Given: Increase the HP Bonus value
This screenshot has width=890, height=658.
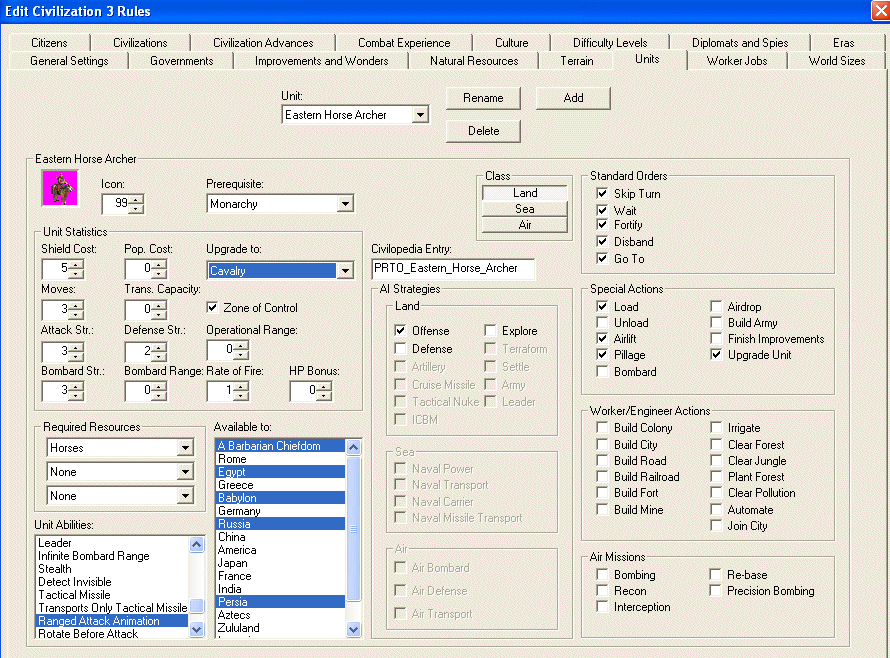Looking at the screenshot, I should pyautogui.click(x=324, y=386).
